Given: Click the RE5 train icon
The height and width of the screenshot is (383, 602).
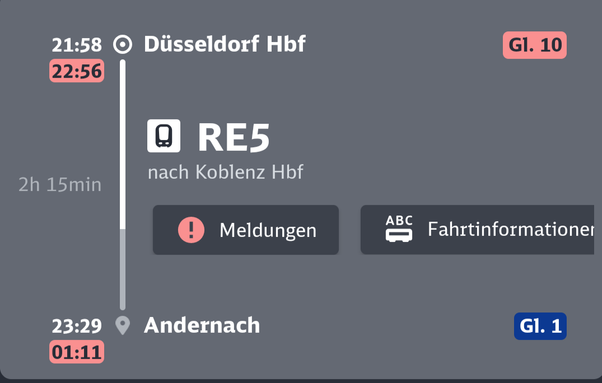Looking at the screenshot, I should 164,136.
